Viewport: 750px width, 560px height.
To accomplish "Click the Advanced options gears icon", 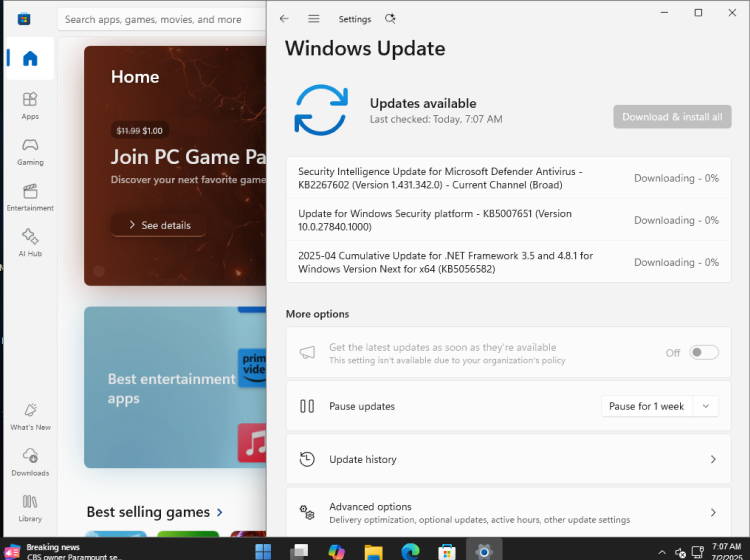I will click(307, 512).
